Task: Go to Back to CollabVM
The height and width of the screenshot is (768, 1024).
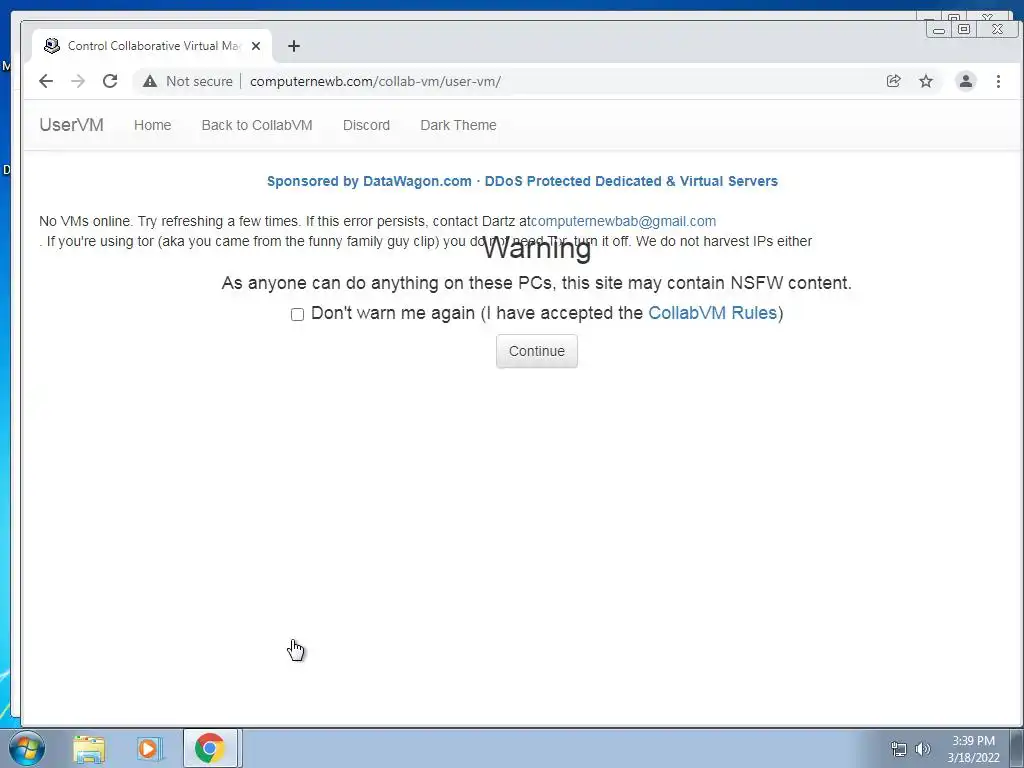Action: (257, 125)
